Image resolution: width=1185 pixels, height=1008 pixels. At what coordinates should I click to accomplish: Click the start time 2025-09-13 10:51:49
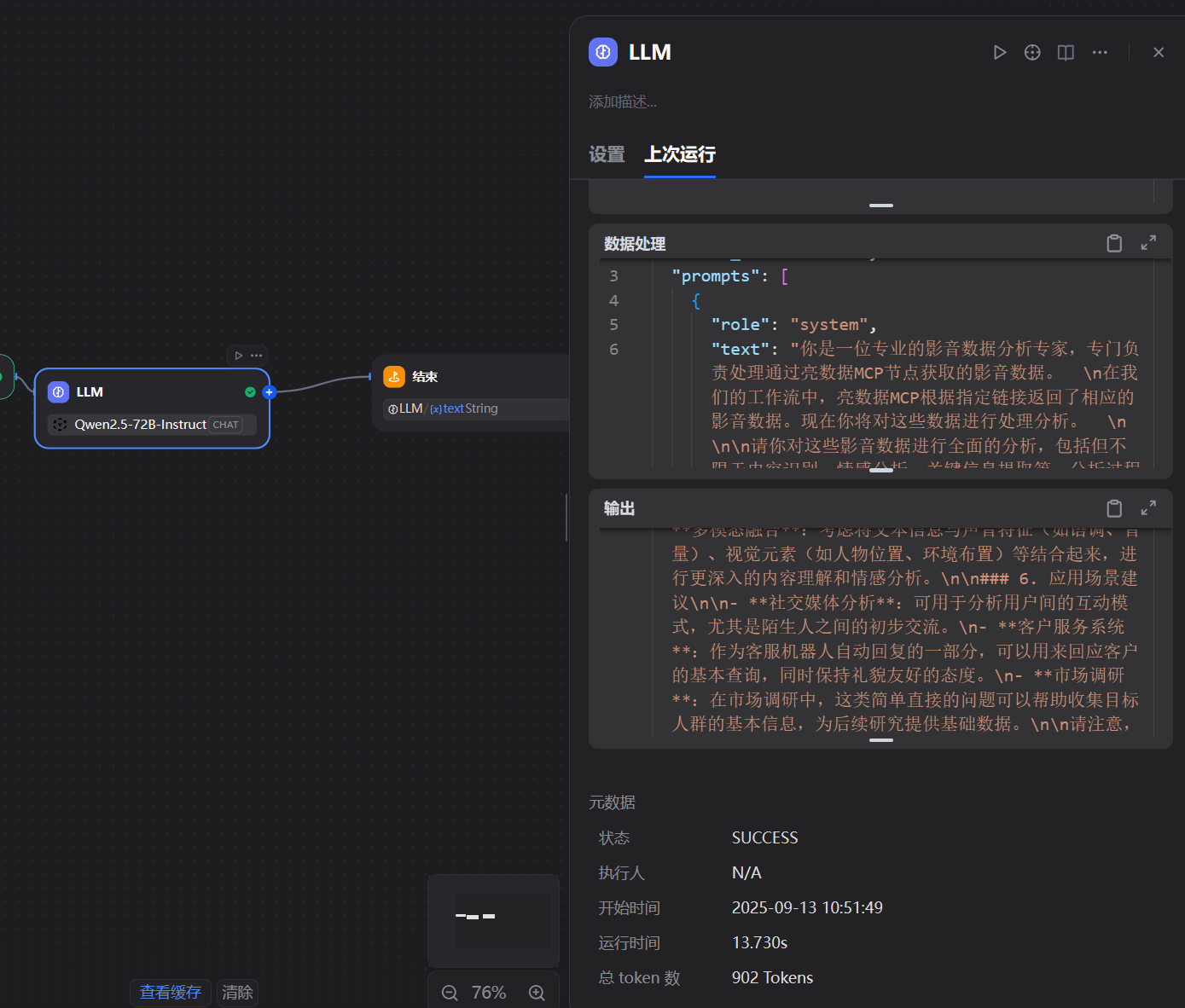point(807,908)
